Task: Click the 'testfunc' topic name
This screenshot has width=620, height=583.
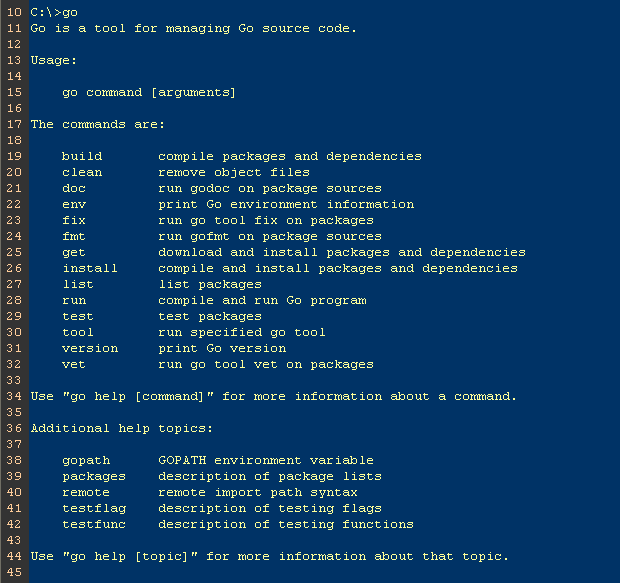Action: [94, 524]
